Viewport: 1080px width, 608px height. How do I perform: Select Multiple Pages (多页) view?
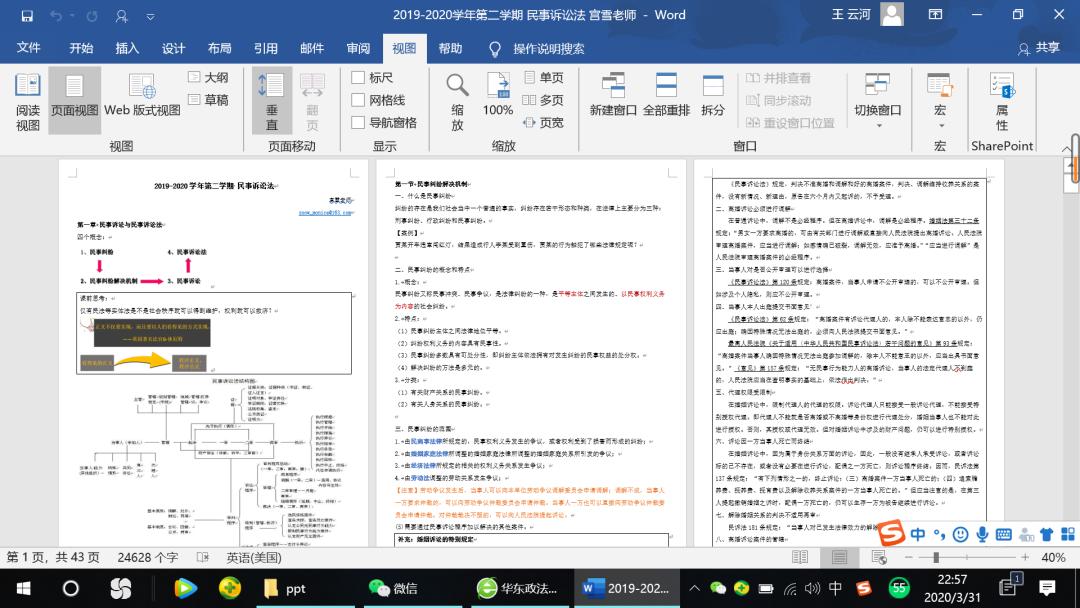pyautogui.click(x=541, y=100)
